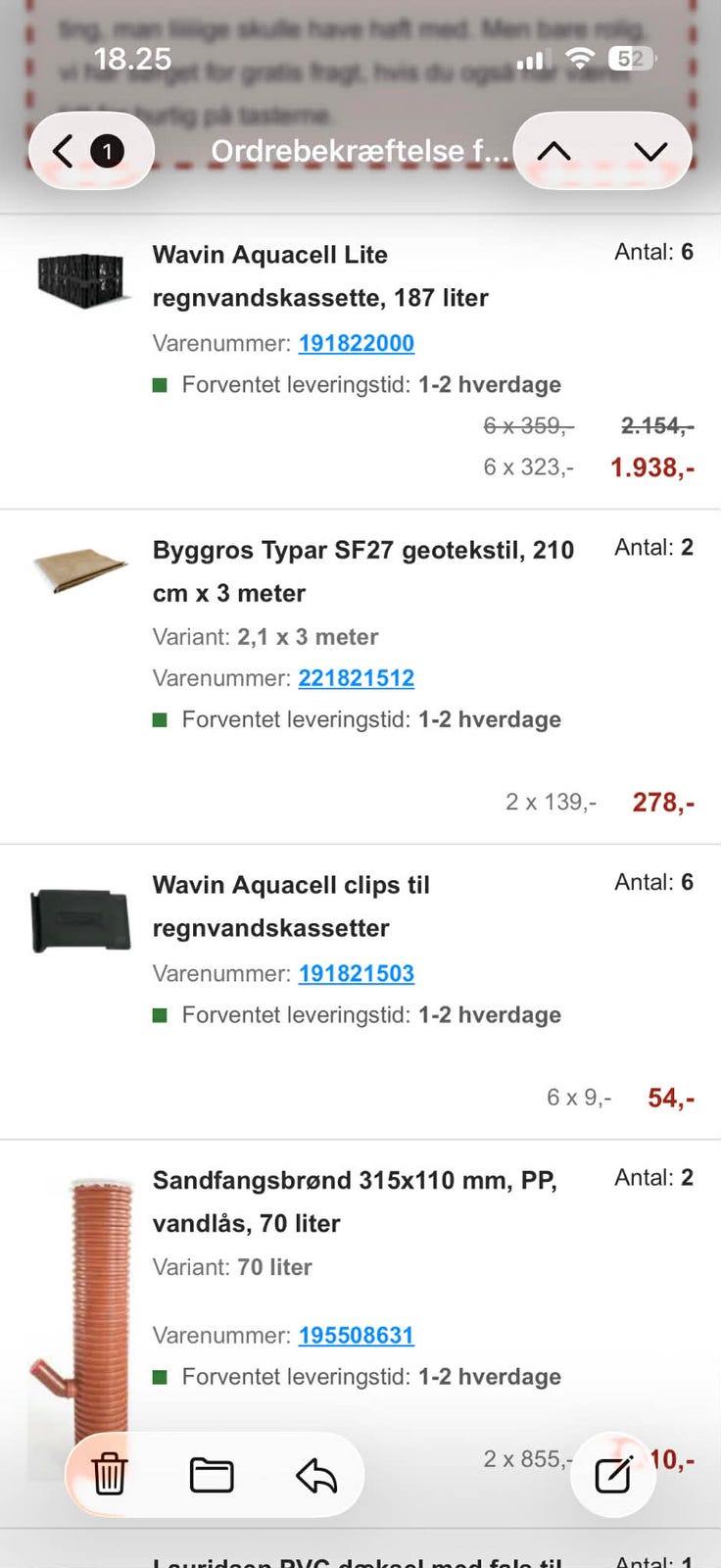Tap the battery indicator in status bar
This screenshot has height=1568, width=721.
[x=632, y=59]
